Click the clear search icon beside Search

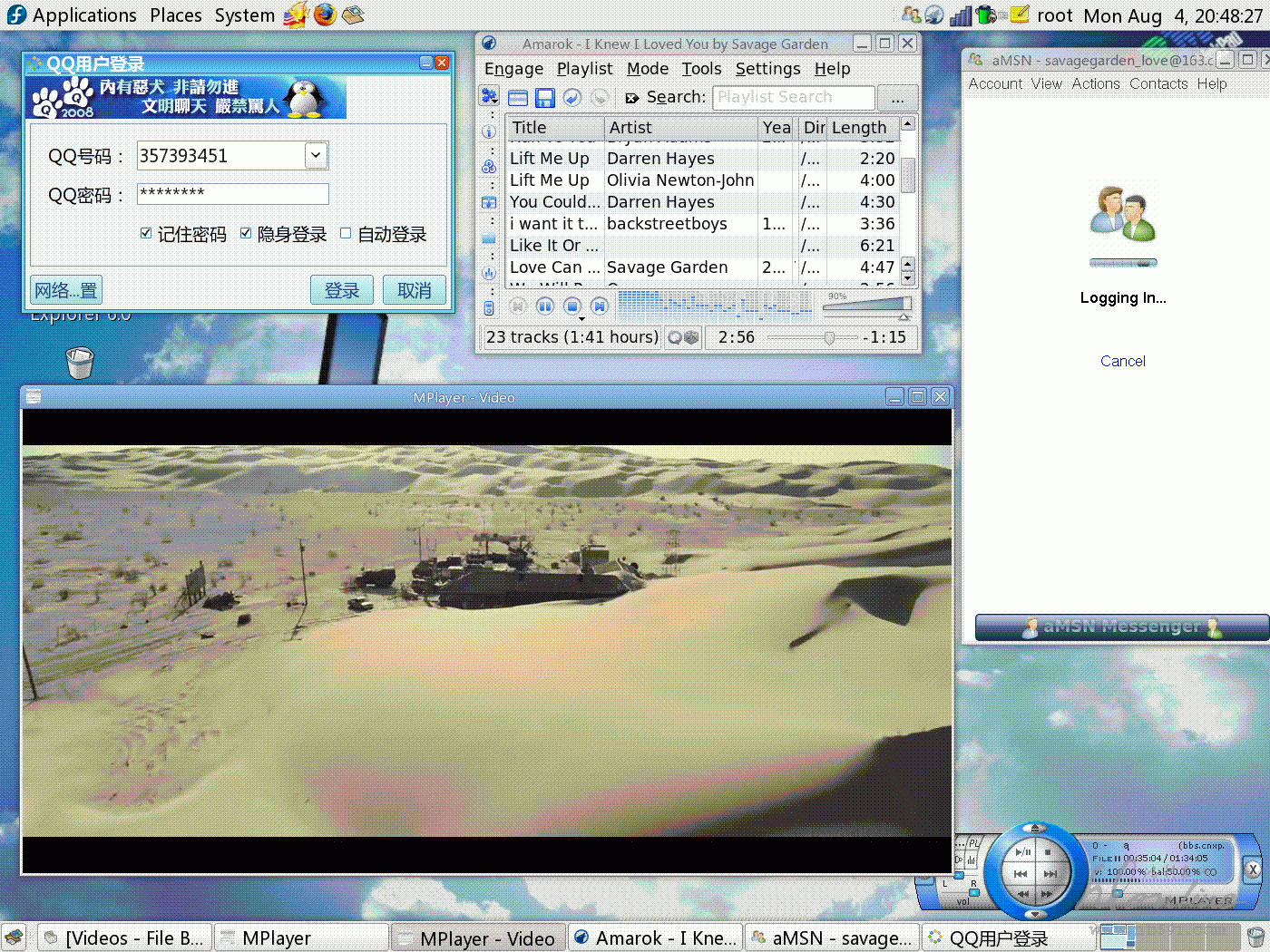point(632,98)
